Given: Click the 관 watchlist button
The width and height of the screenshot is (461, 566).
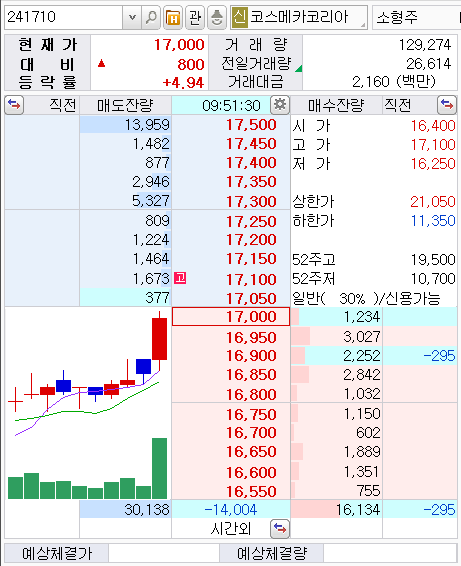Looking at the screenshot, I should tap(195, 17).
